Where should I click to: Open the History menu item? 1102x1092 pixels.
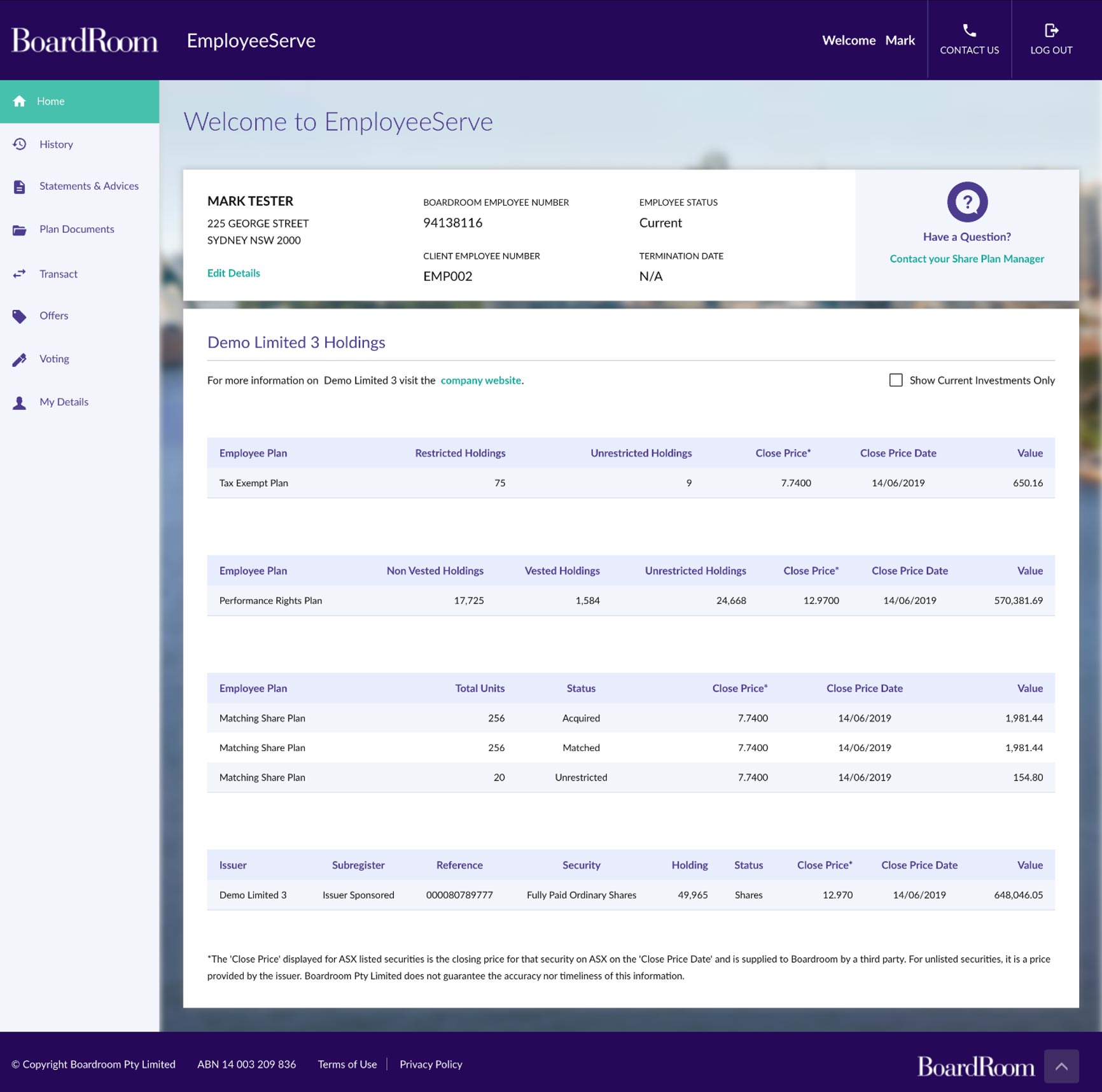pyautogui.click(x=80, y=144)
